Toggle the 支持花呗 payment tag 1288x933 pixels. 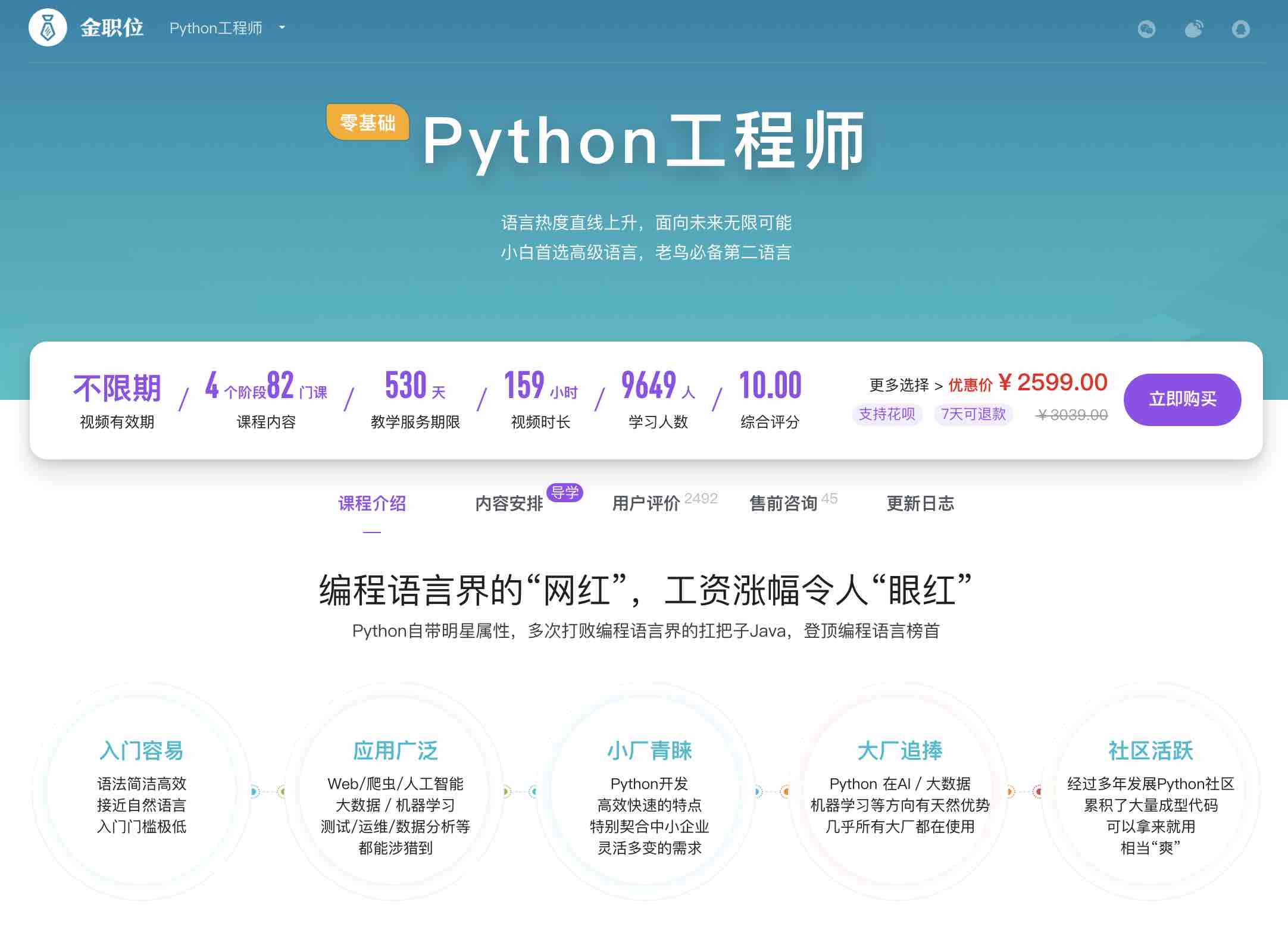(887, 414)
